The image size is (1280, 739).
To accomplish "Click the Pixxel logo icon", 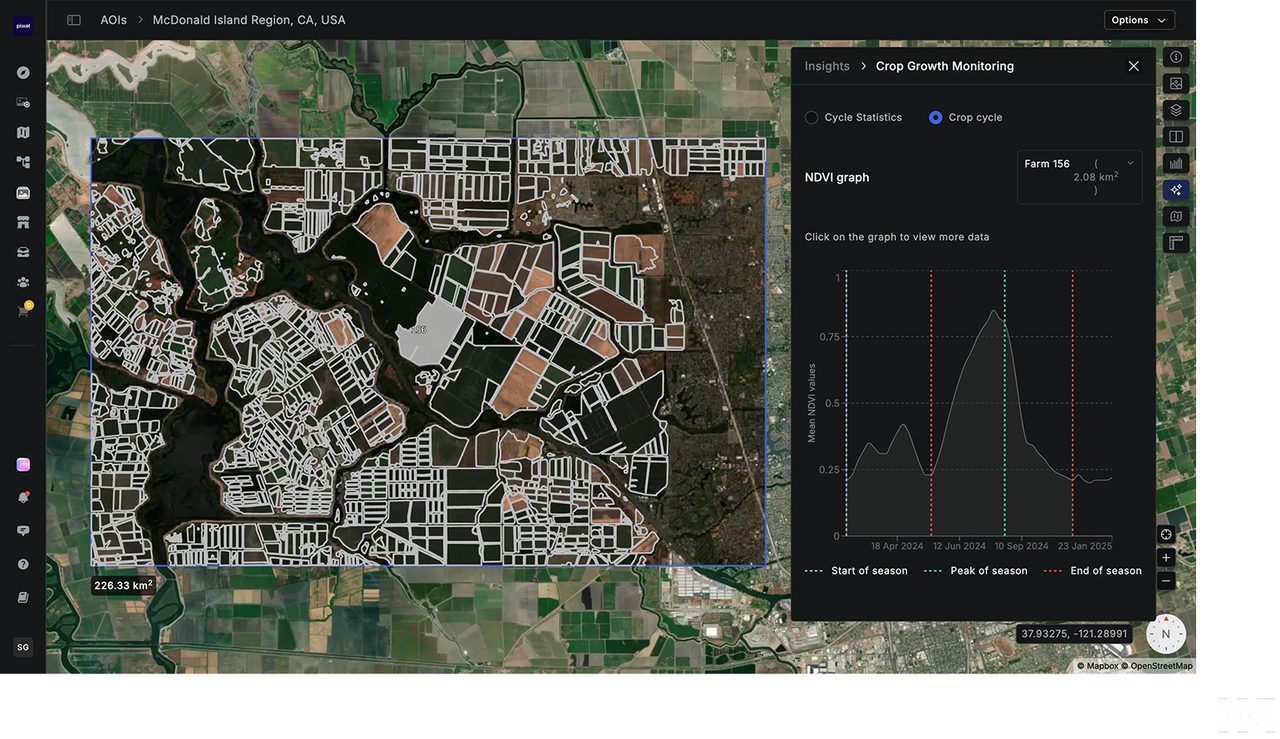I will [x=23, y=27].
